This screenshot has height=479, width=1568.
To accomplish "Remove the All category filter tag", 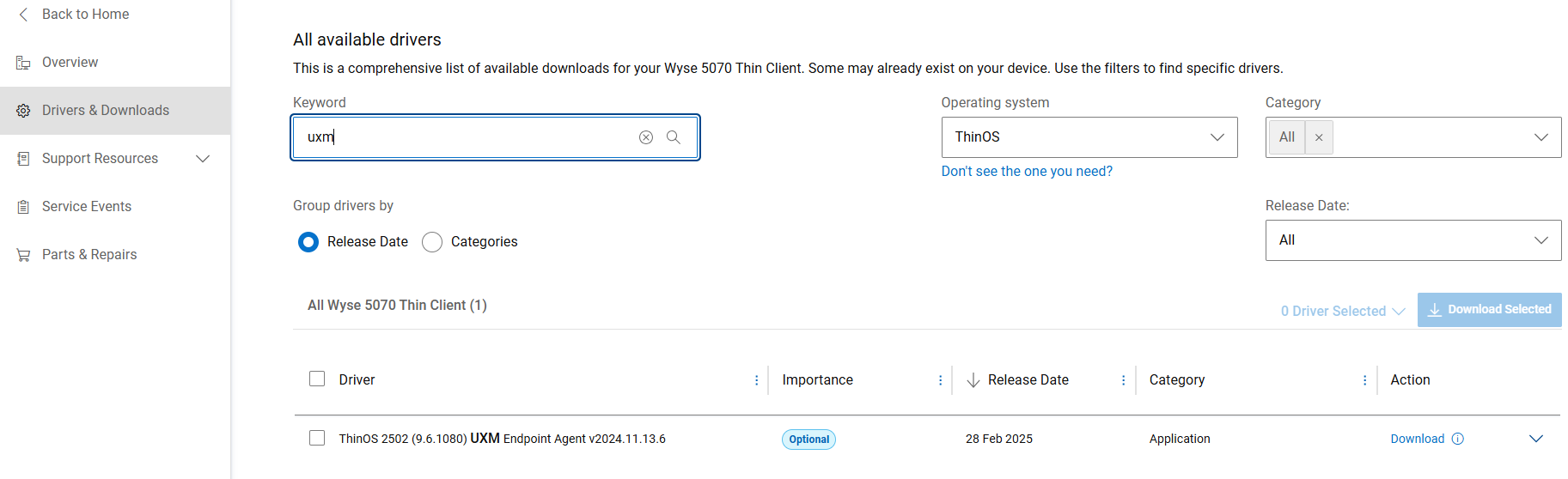I will (1319, 137).
